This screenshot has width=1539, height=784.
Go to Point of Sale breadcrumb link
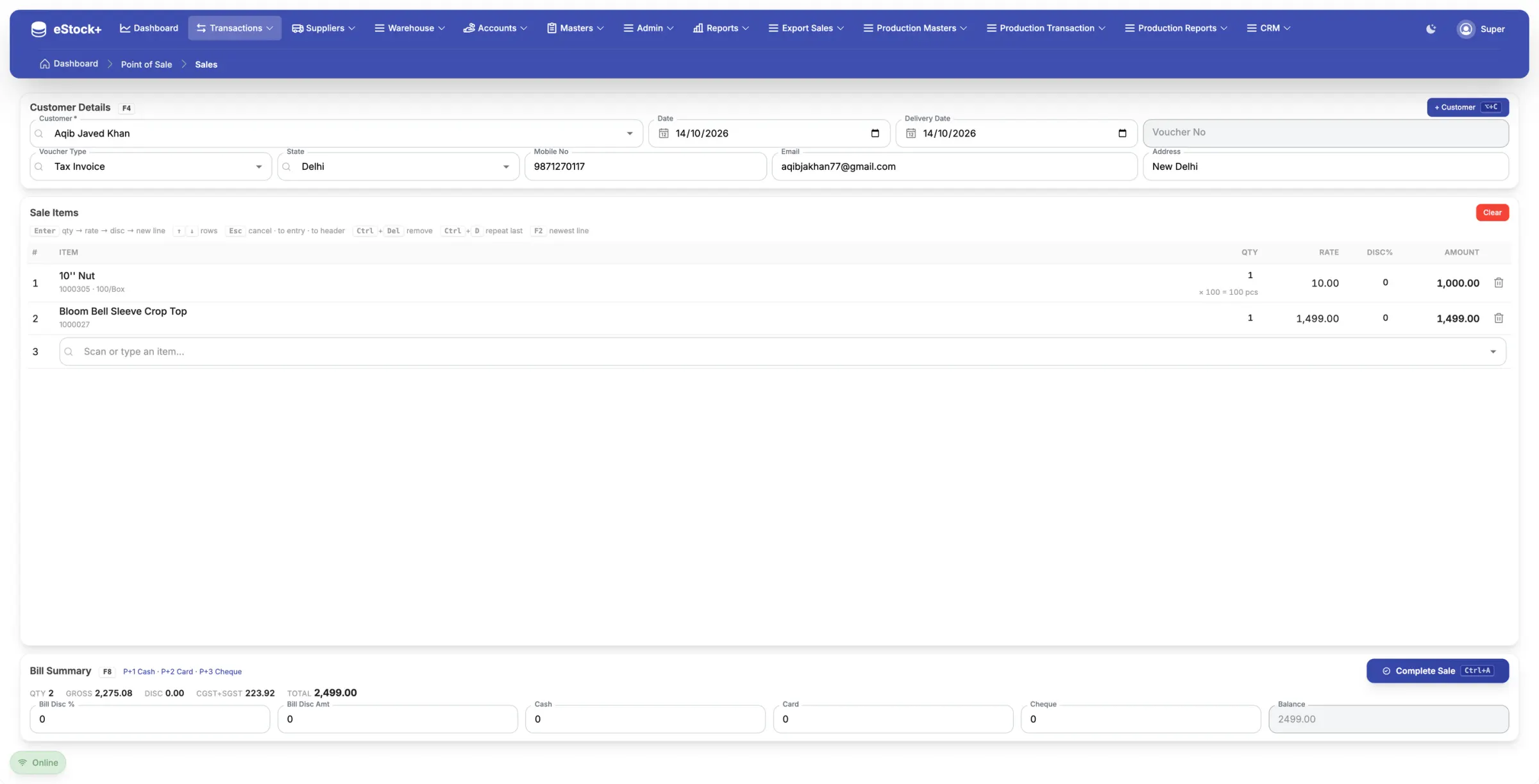point(146,64)
